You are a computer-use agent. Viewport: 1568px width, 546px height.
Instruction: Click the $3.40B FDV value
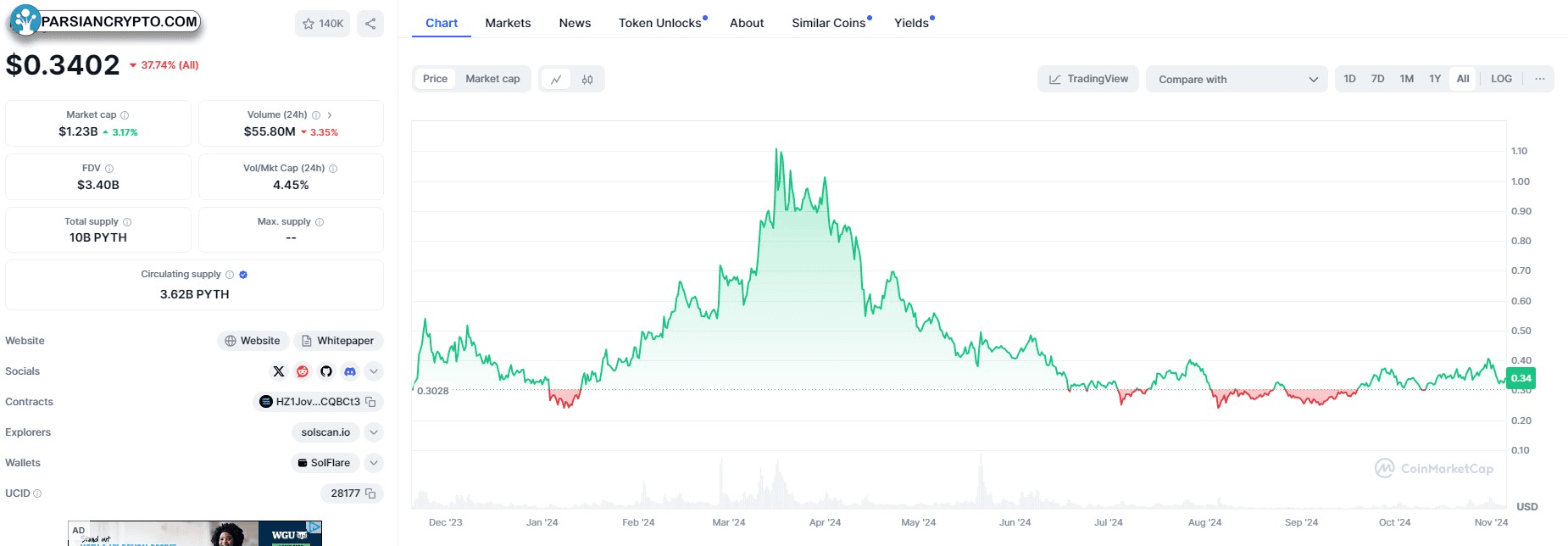pos(98,185)
